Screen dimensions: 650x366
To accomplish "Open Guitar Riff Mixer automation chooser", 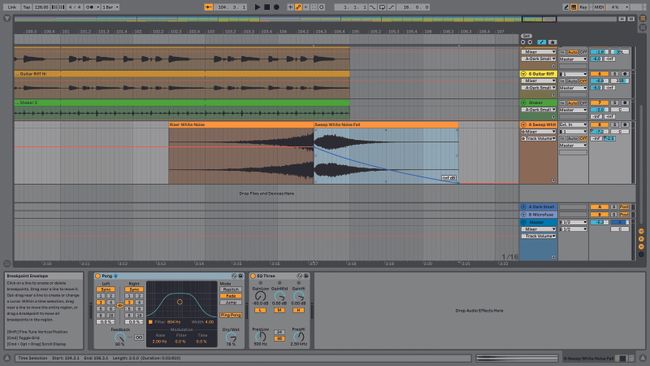I will click(x=538, y=81).
